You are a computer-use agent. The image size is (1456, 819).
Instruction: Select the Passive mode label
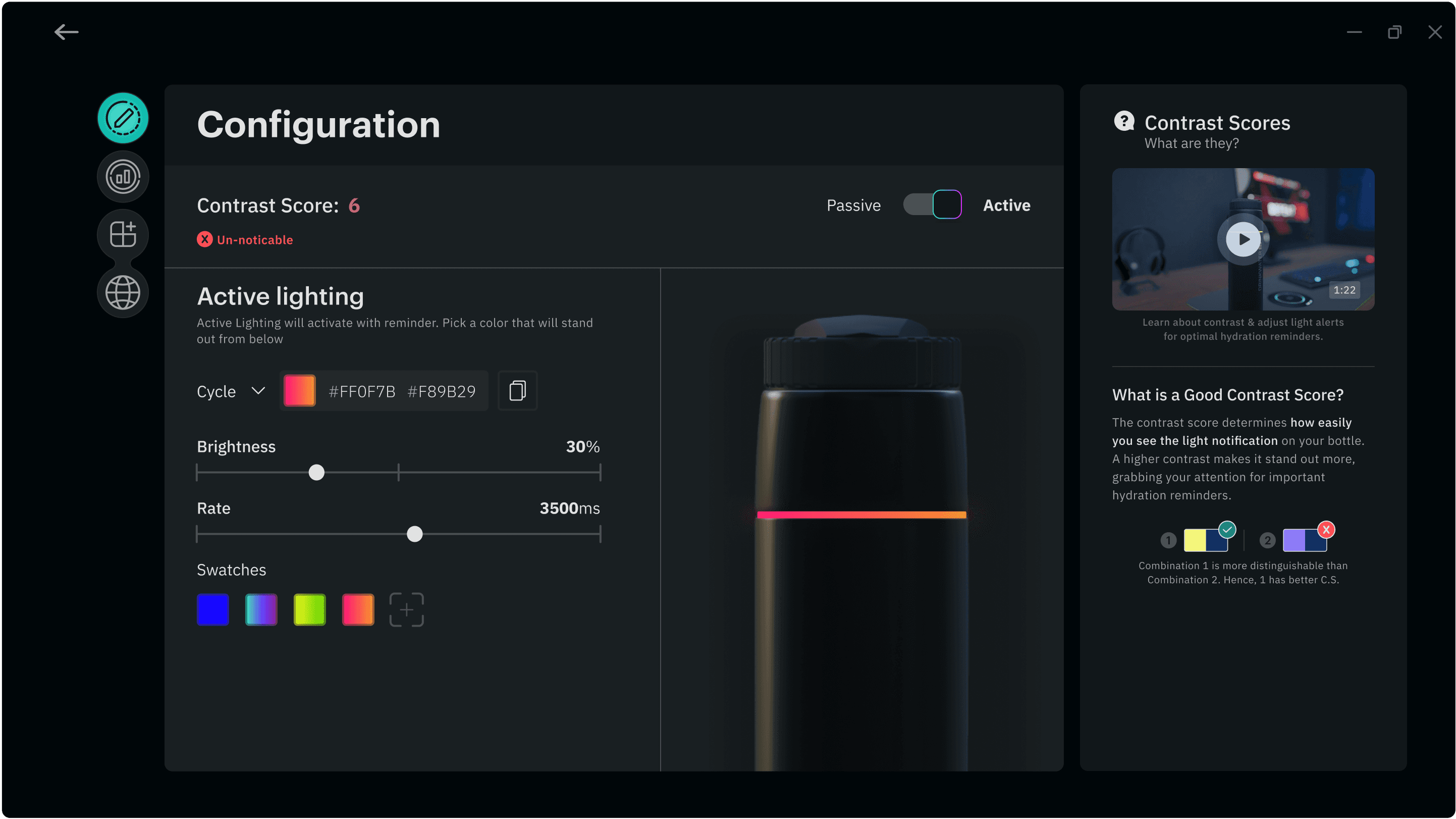point(853,206)
